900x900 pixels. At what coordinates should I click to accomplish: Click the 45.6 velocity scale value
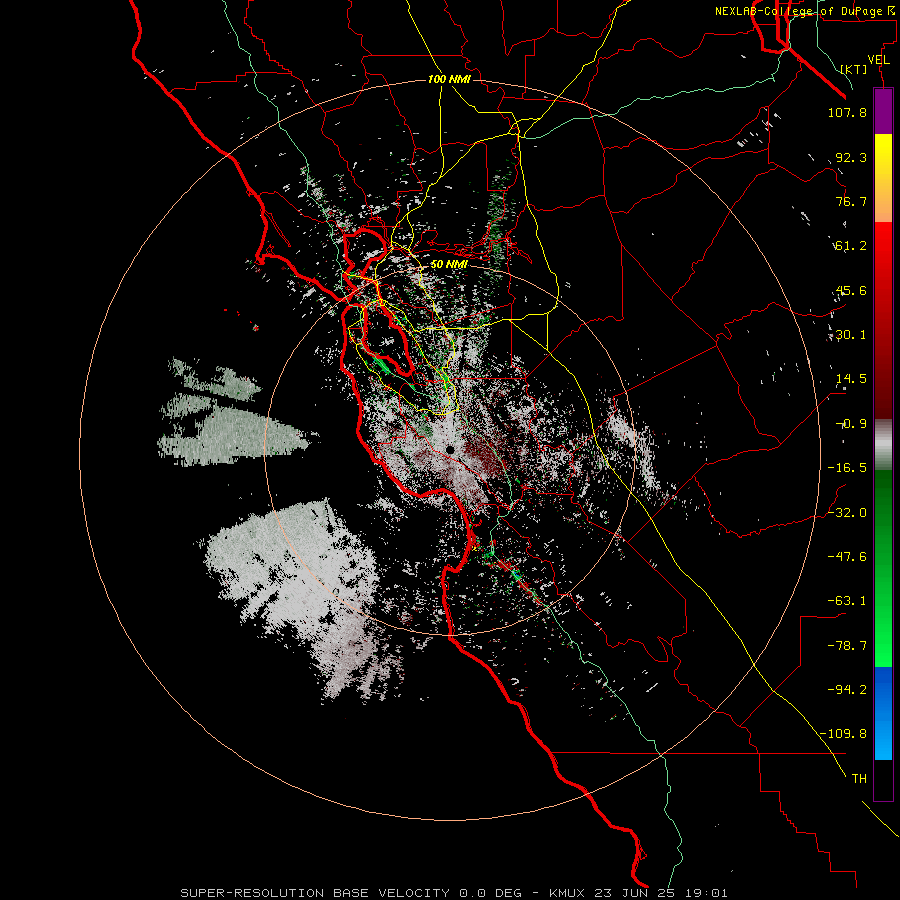[851, 290]
